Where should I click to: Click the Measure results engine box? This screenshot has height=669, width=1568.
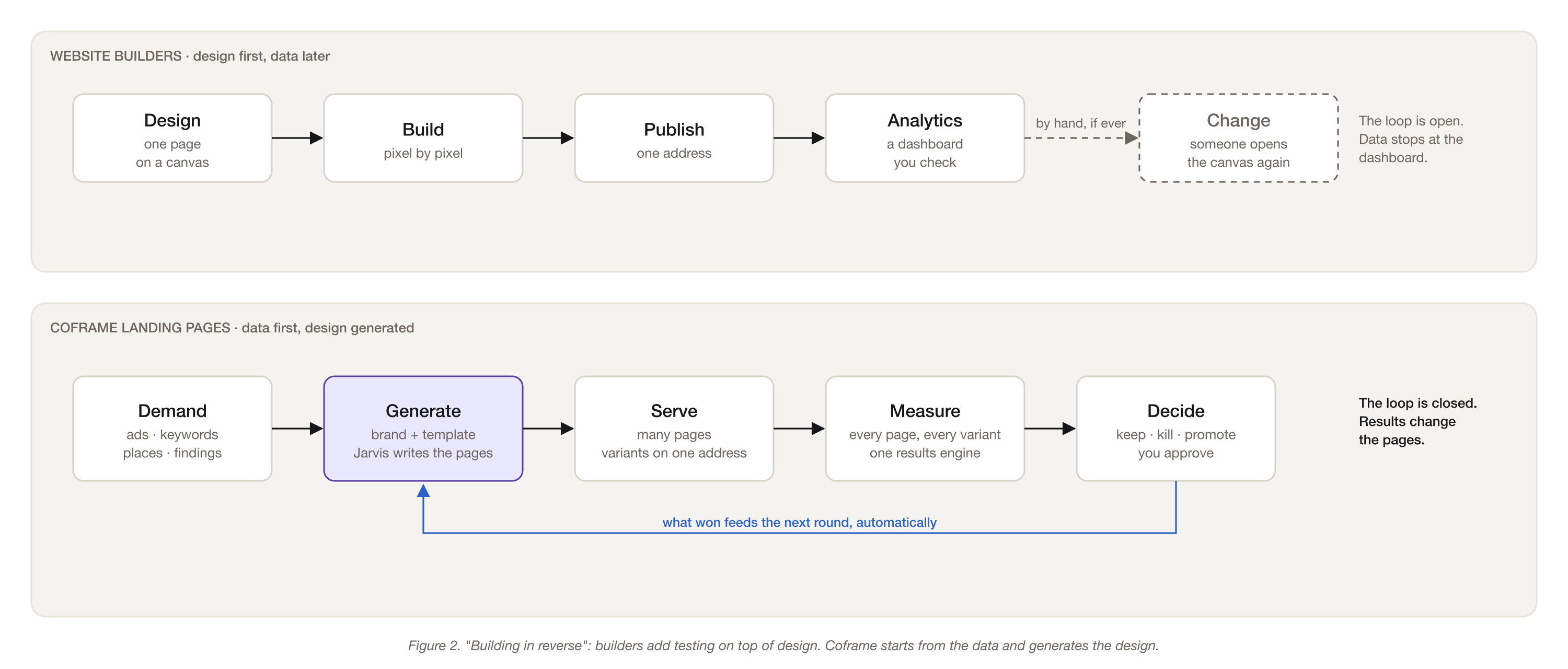(x=925, y=429)
